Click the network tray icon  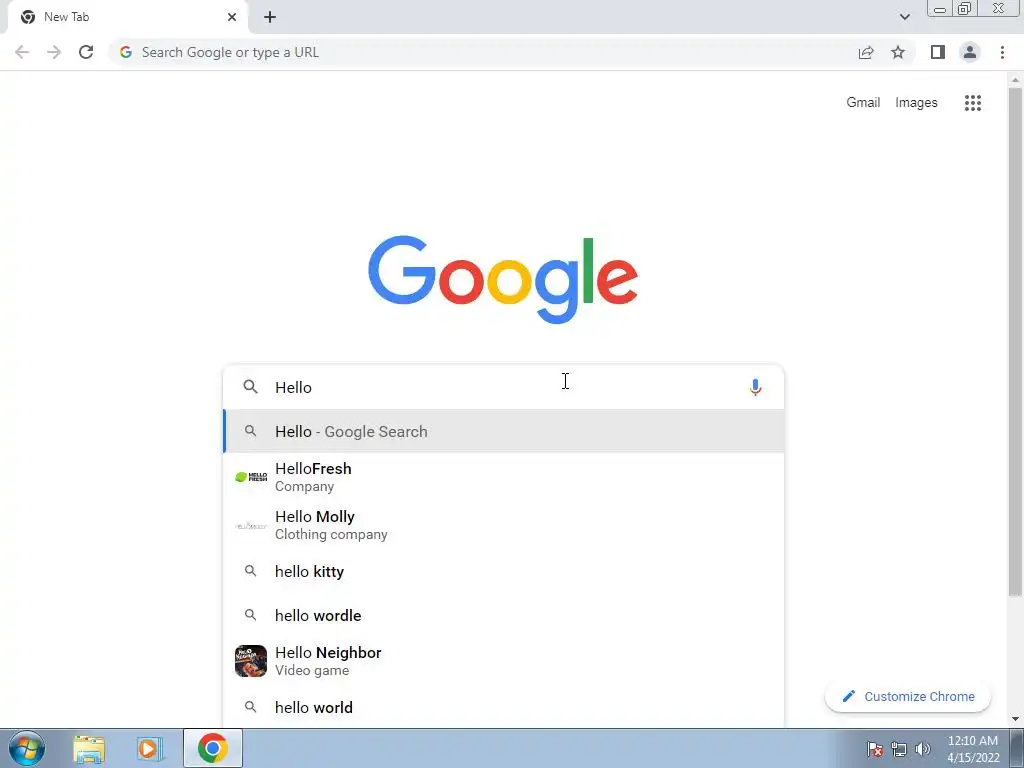899,749
